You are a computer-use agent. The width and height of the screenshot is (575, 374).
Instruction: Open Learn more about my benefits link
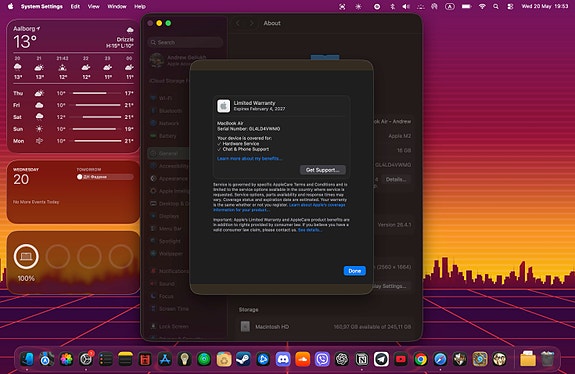(x=249, y=158)
